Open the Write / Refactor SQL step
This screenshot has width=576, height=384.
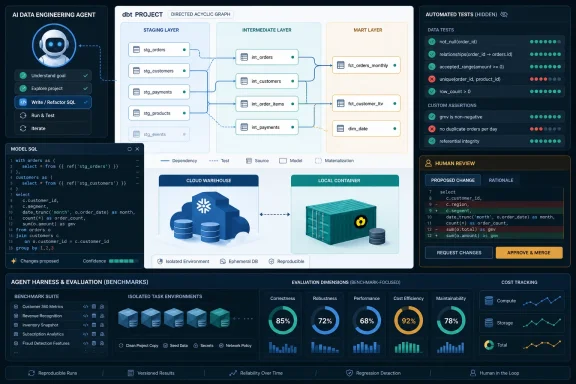pos(53,102)
